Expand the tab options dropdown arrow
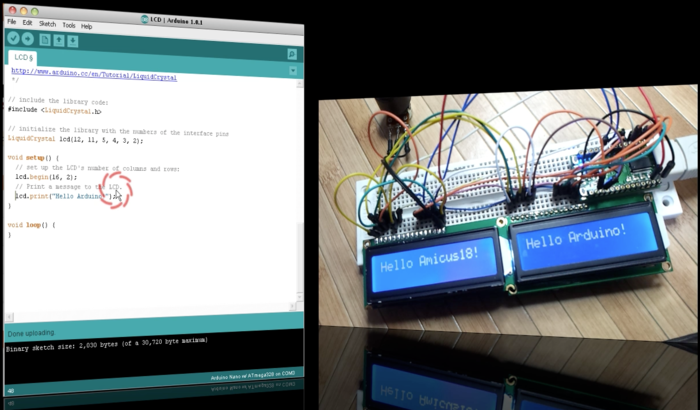Viewport: 700px width, 410px height. [293, 71]
